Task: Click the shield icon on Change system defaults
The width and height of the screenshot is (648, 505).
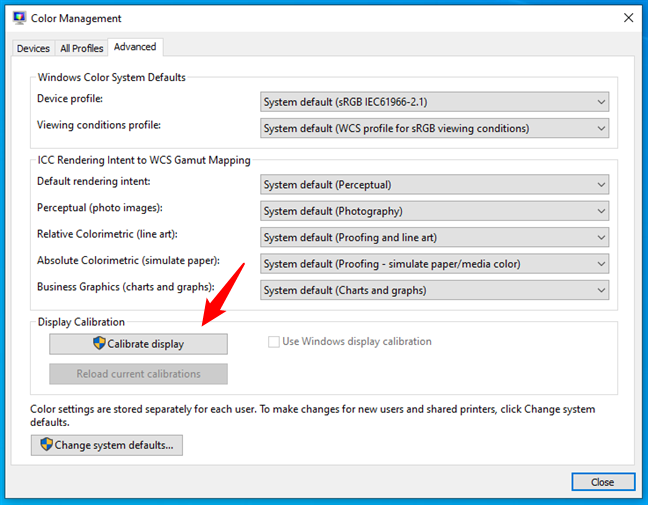Action: click(x=46, y=444)
